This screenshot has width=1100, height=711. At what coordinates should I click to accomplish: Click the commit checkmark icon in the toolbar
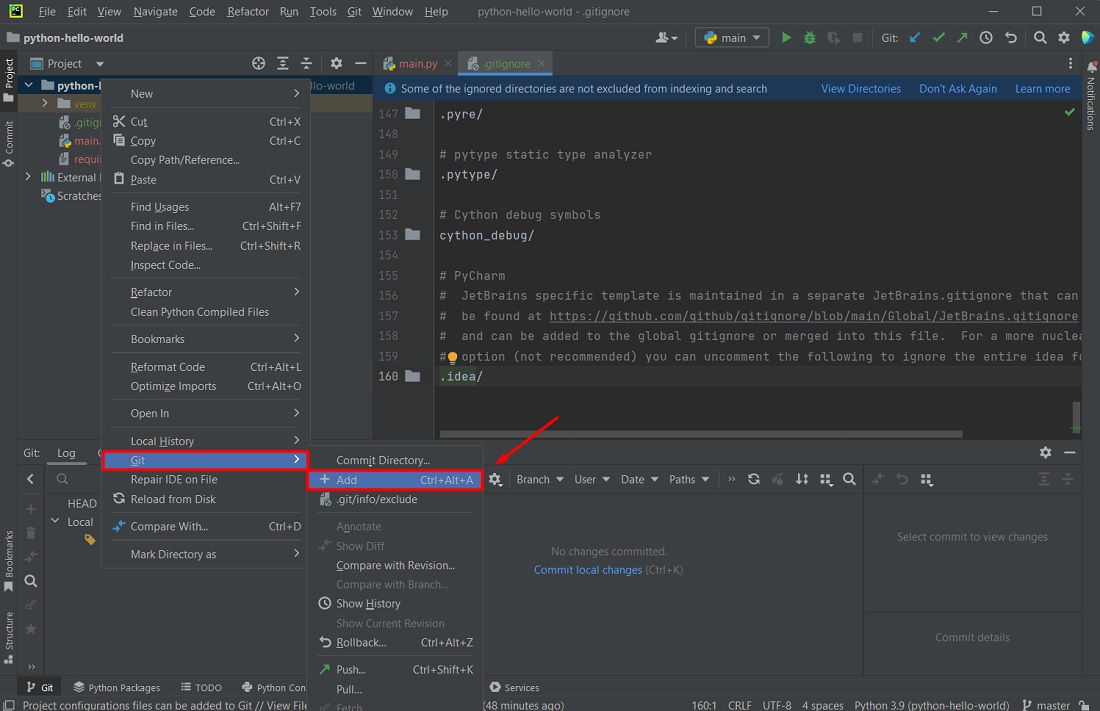[x=938, y=37]
